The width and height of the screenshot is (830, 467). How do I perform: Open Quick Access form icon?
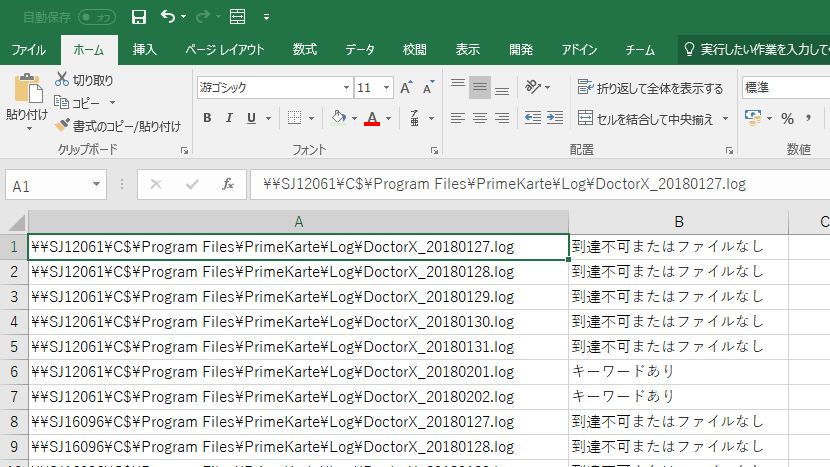coord(237,17)
